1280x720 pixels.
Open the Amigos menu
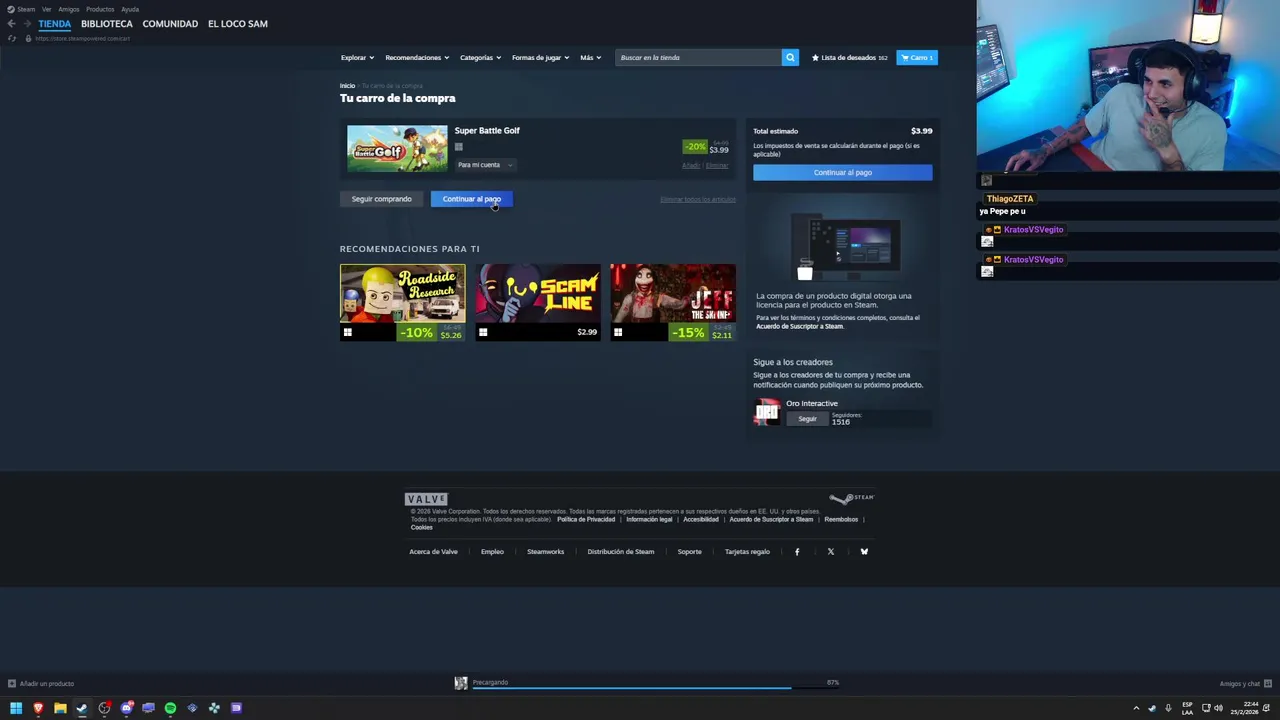coord(68,9)
